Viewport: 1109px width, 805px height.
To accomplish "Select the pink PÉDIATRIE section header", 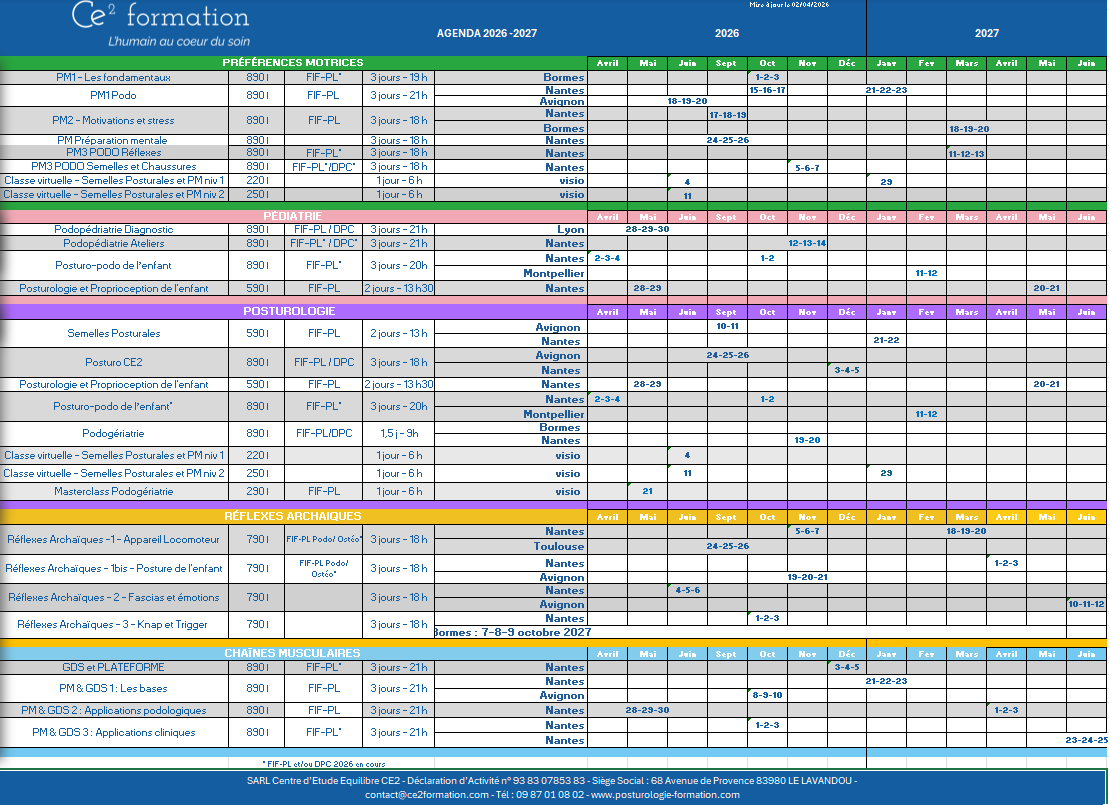I will 292,215.
